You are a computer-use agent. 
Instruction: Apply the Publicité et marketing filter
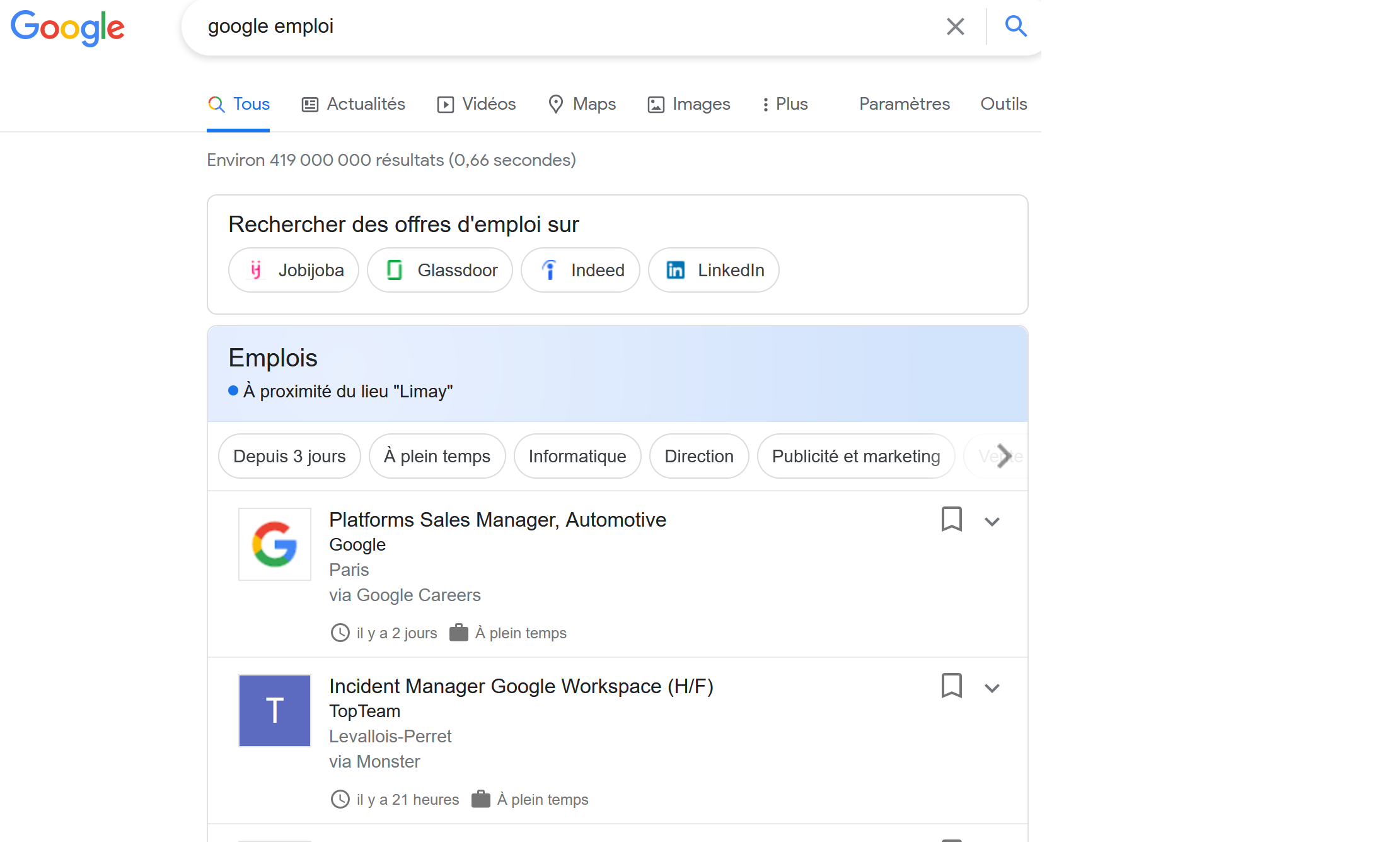click(x=856, y=456)
